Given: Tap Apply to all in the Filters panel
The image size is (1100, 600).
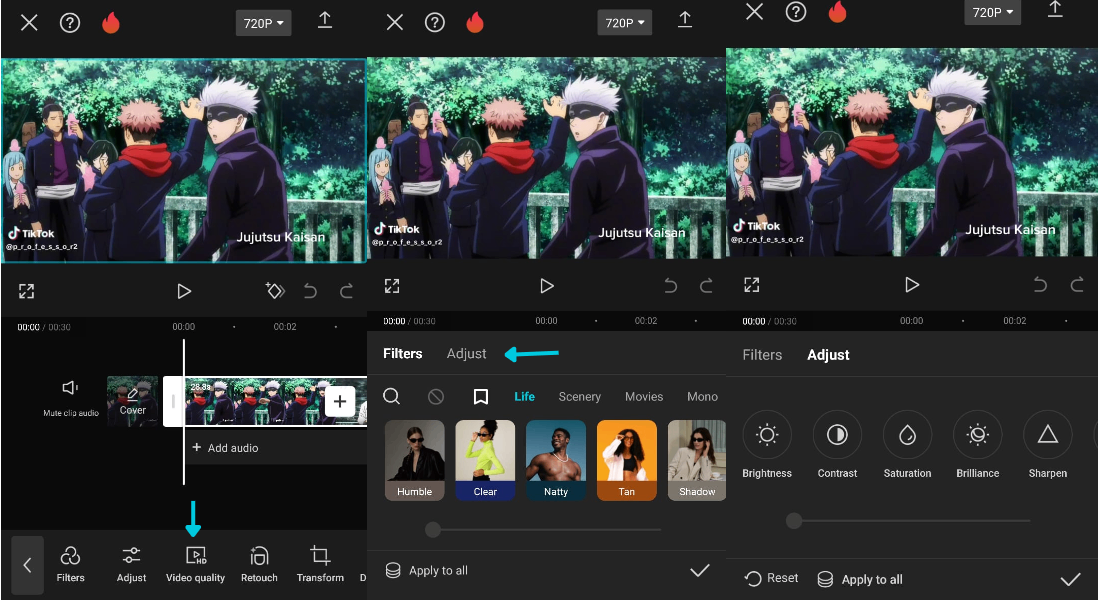Looking at the screenshot, I should 427,571.
